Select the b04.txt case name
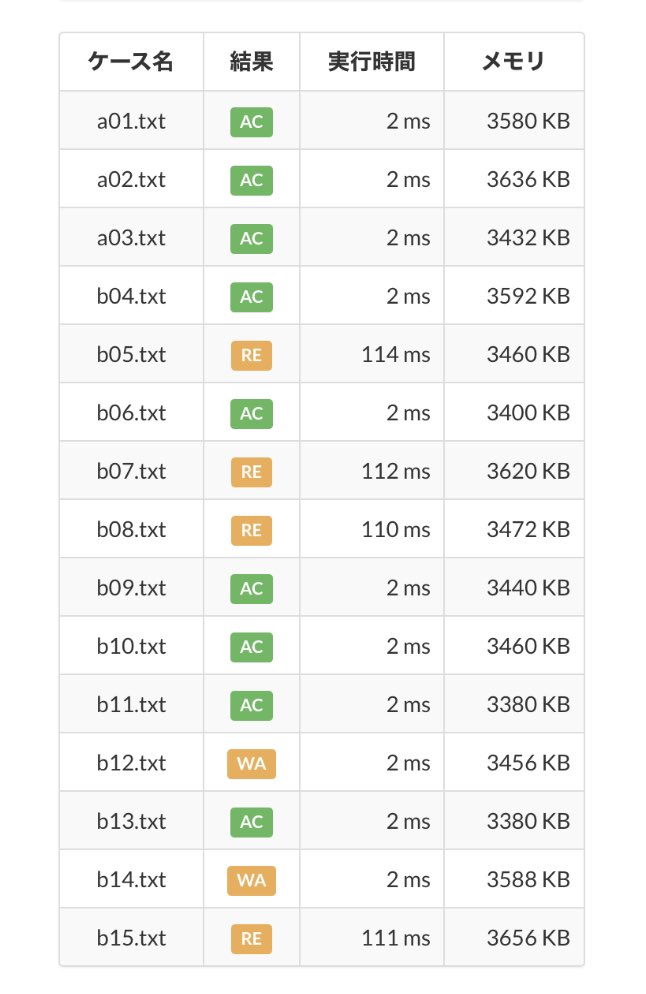This screenshot has width=646, height=994. 131,296
